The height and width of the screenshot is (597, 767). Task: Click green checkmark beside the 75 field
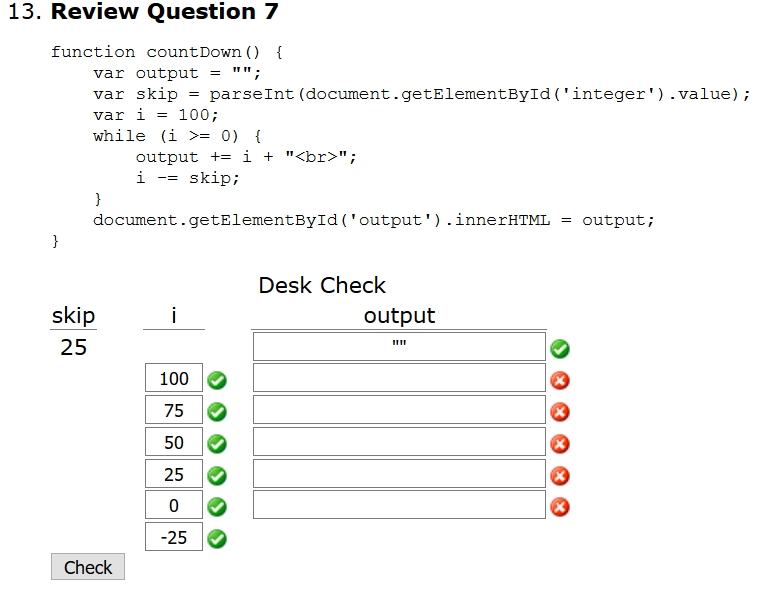pyautogui.click(x=216, y=412)
